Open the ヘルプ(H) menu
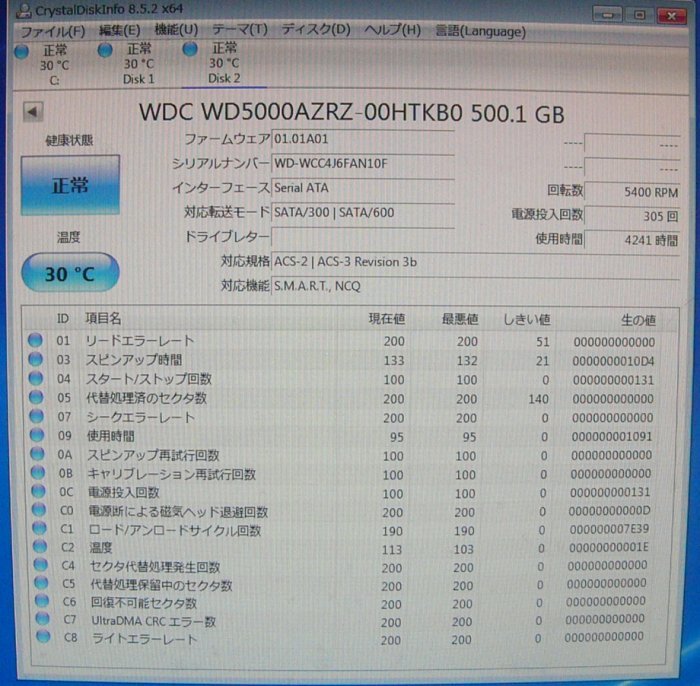 pos(392,30)
